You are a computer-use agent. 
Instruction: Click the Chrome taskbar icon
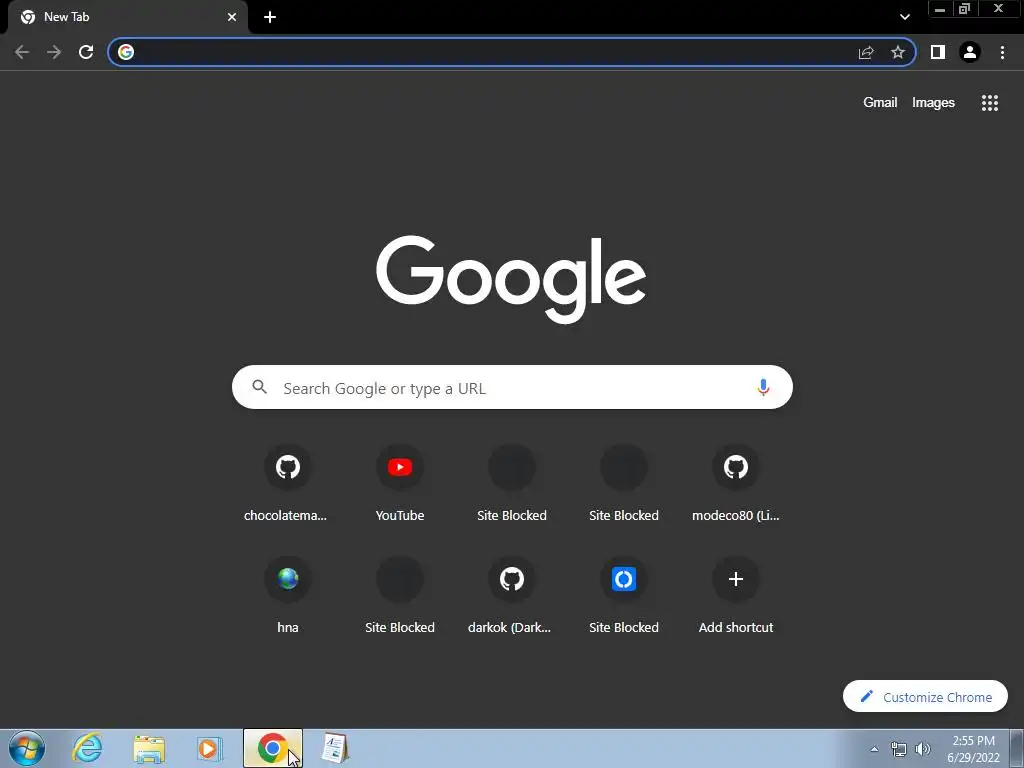click(272, 748)
